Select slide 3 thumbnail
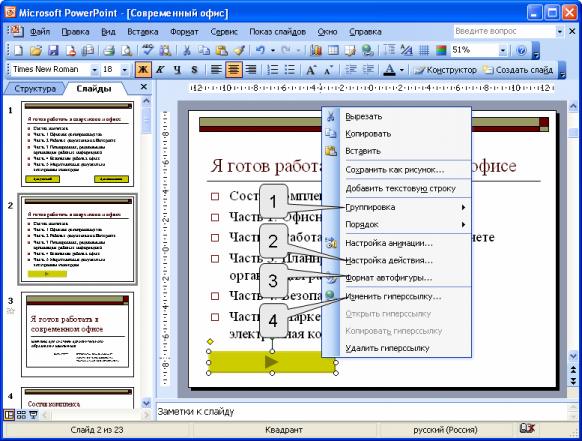Viewport: 582px width, 441px height. (x=78, y=334)
